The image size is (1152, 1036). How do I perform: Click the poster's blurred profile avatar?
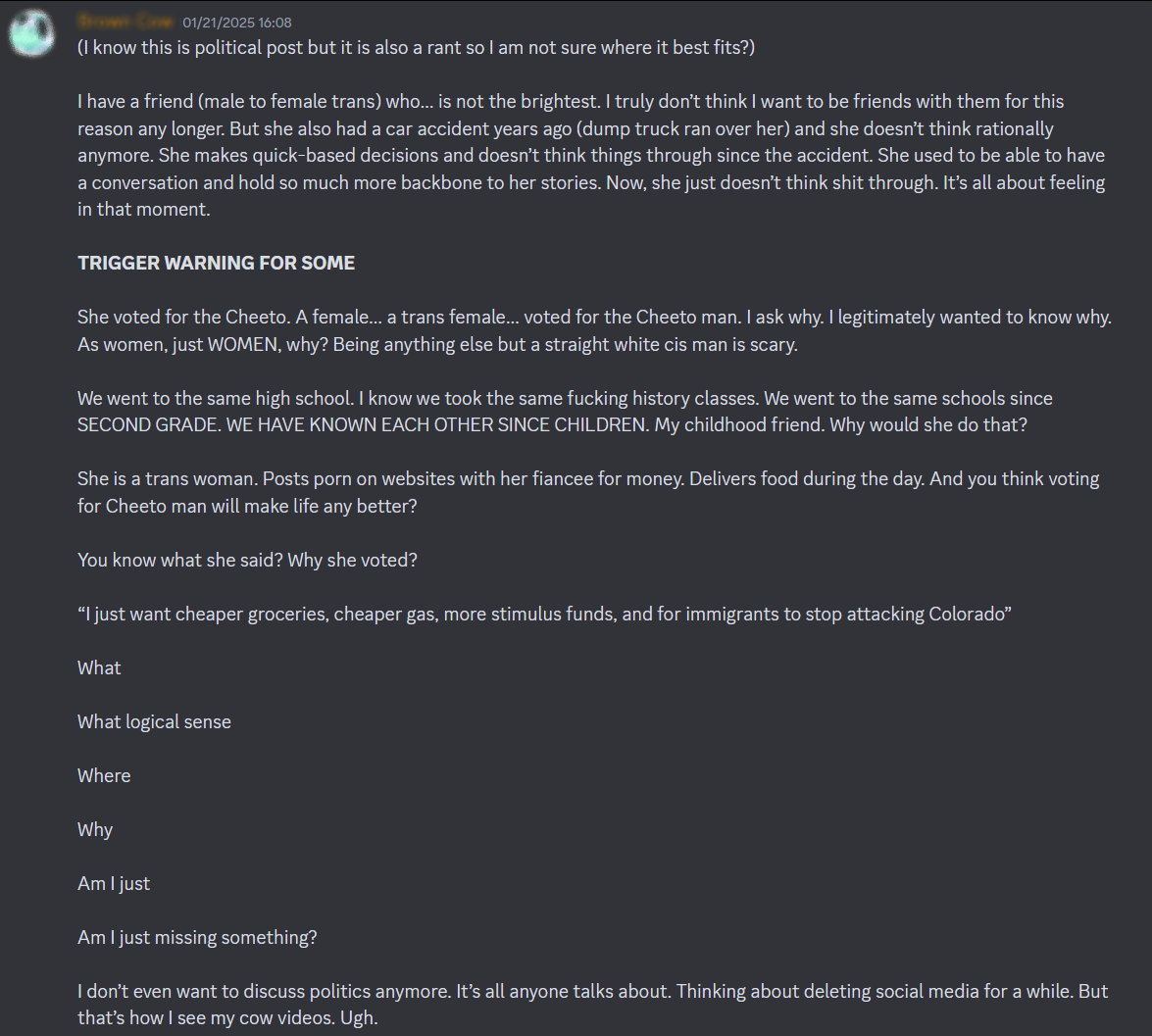coord(31,33)
